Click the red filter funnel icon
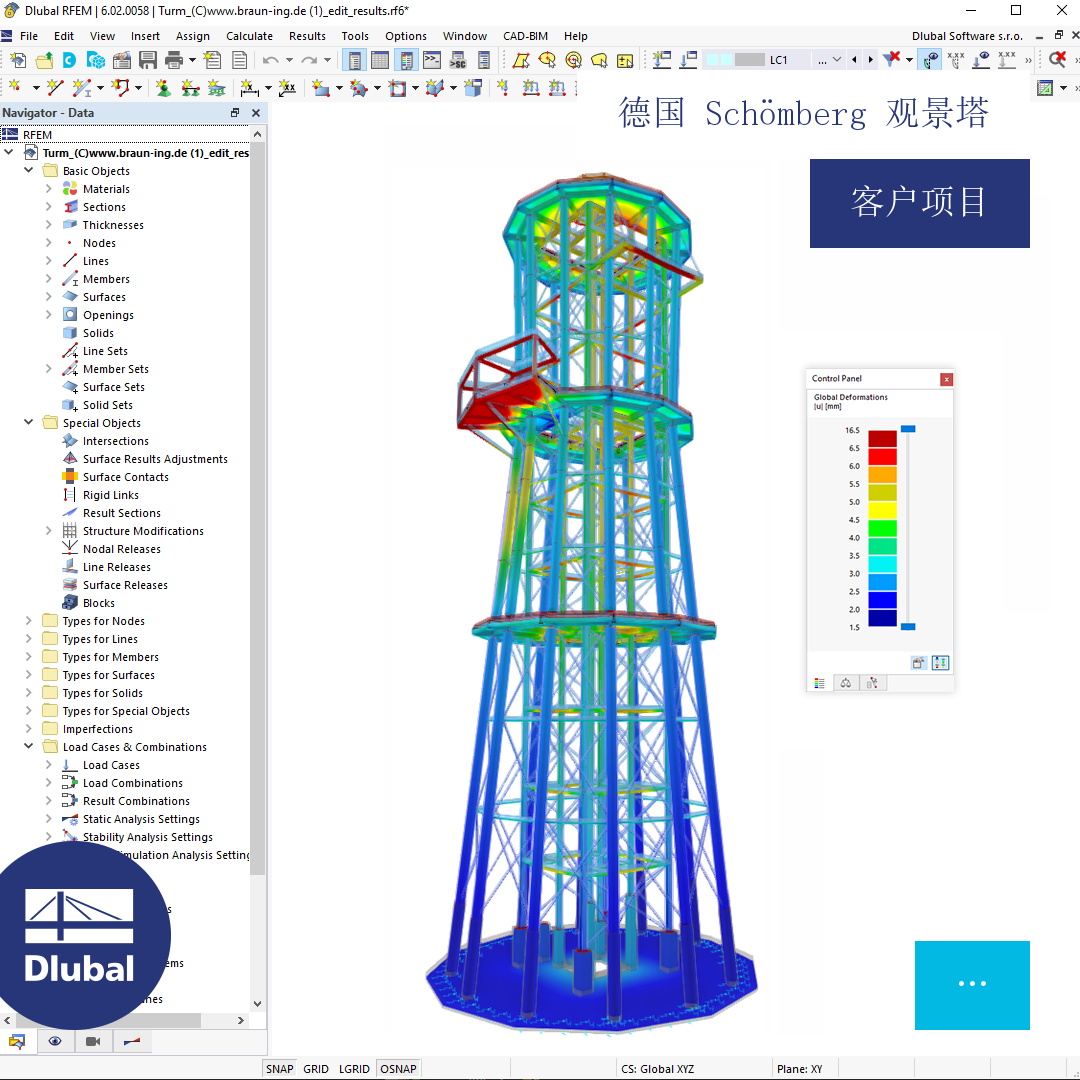This screenshot has height=1080, width=1080. 892,59
